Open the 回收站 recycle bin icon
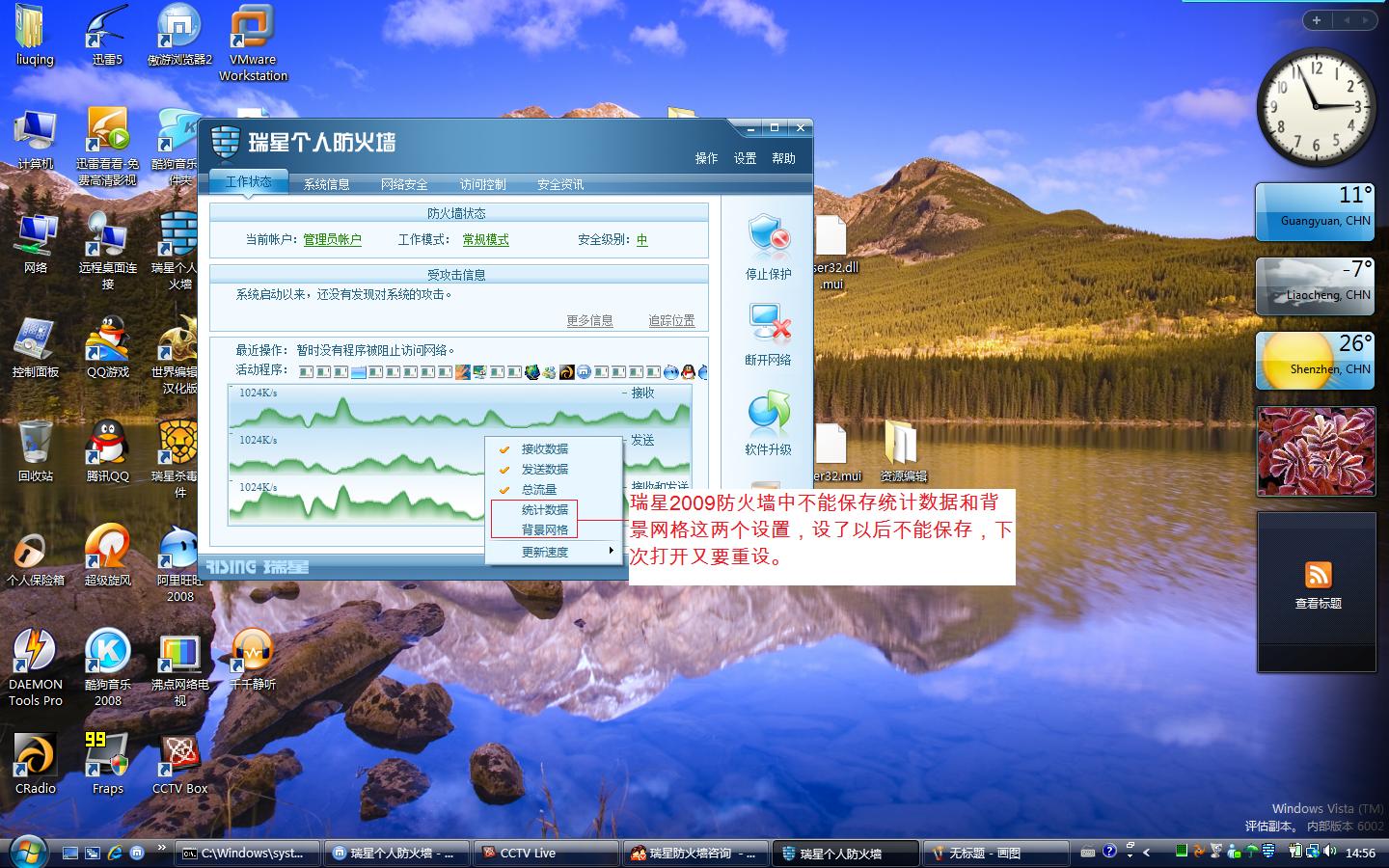1389x868 pixels. point(36,451)
